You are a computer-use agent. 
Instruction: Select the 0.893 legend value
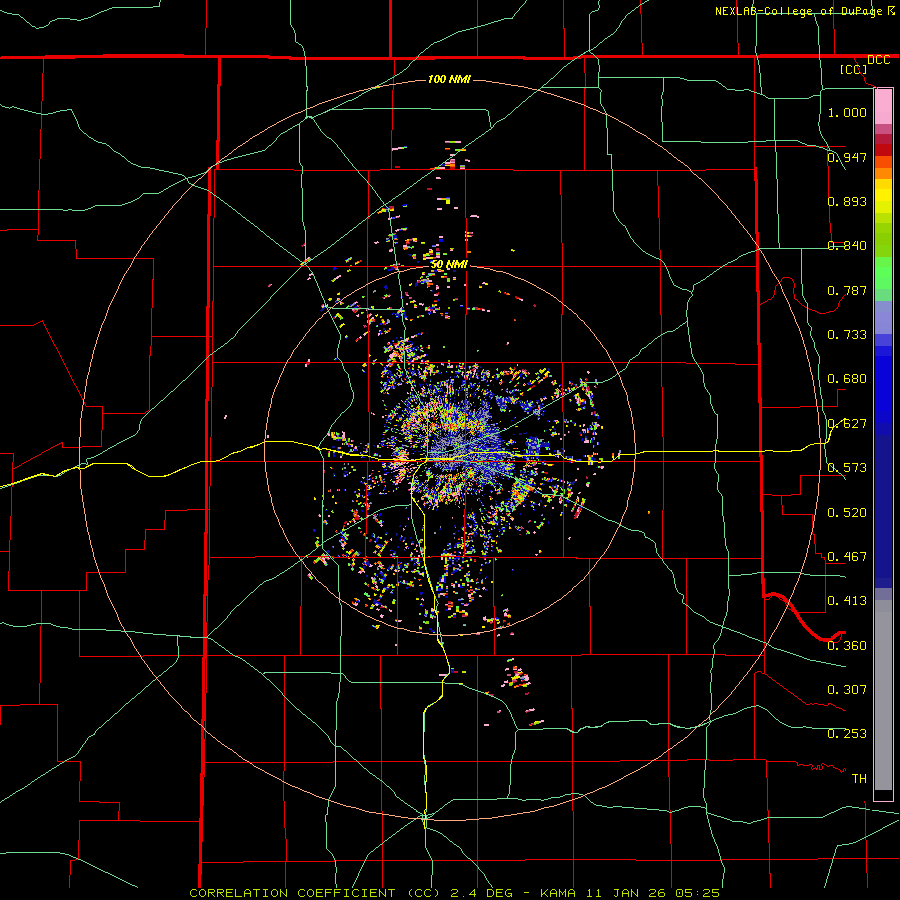coord(847,201)
